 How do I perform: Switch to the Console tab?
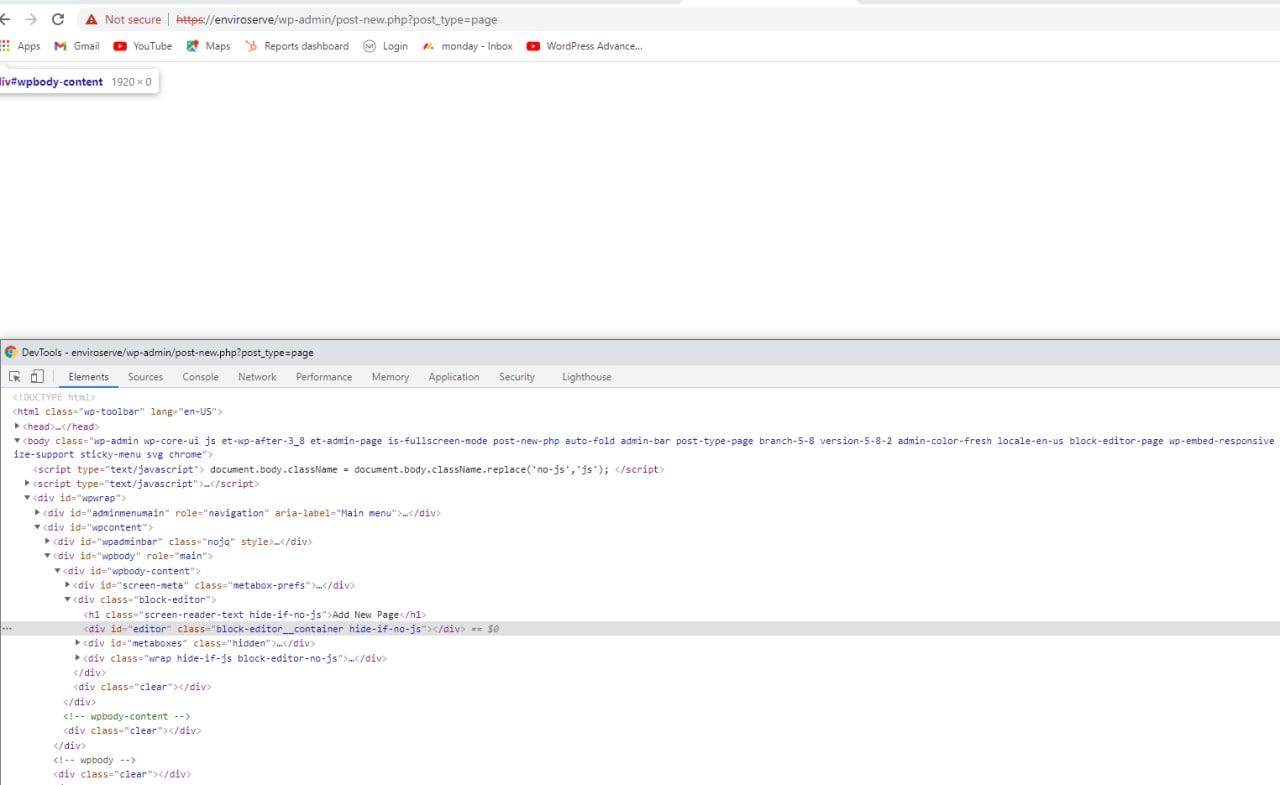click(x=200, y=377)
